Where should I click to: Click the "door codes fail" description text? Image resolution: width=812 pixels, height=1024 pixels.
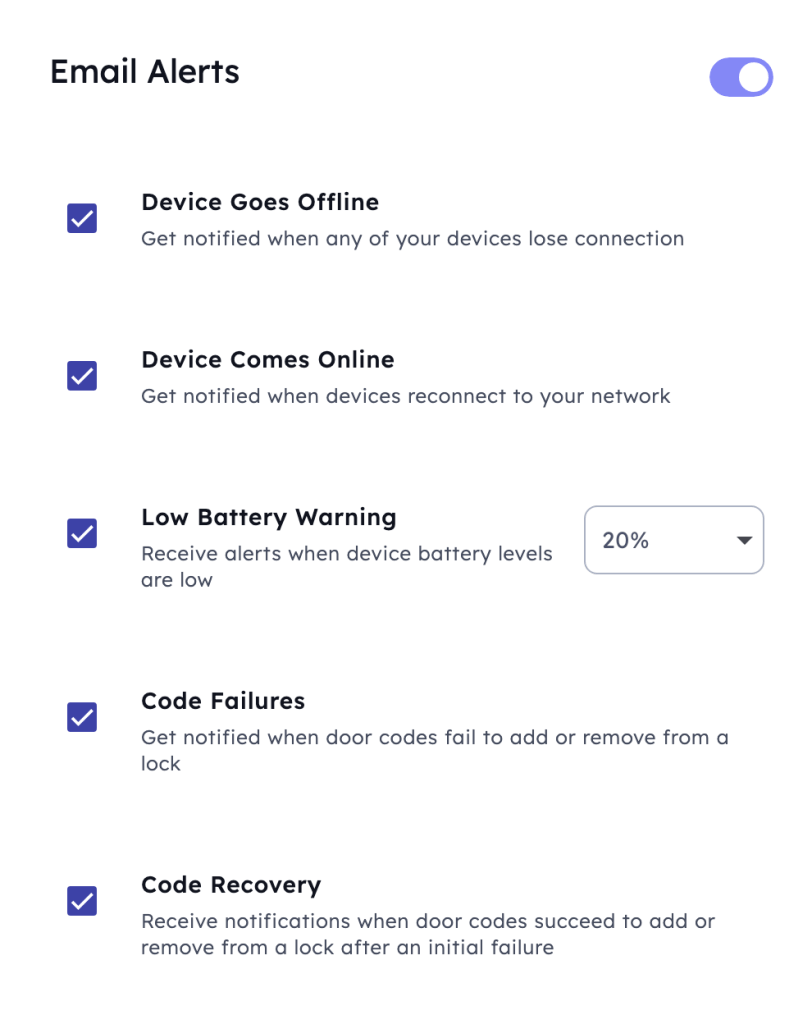tap(434, 738)
